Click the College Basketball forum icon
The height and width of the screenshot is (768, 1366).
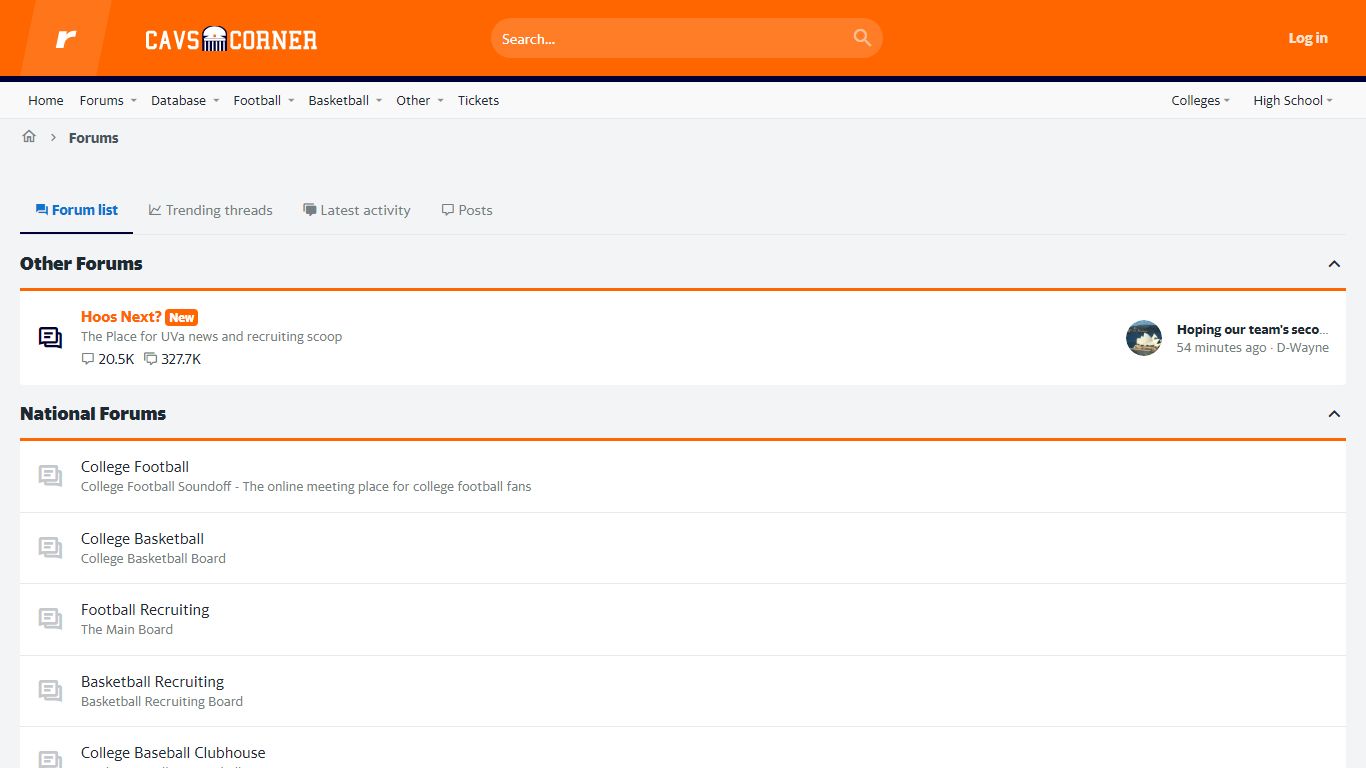coord(50,548)
